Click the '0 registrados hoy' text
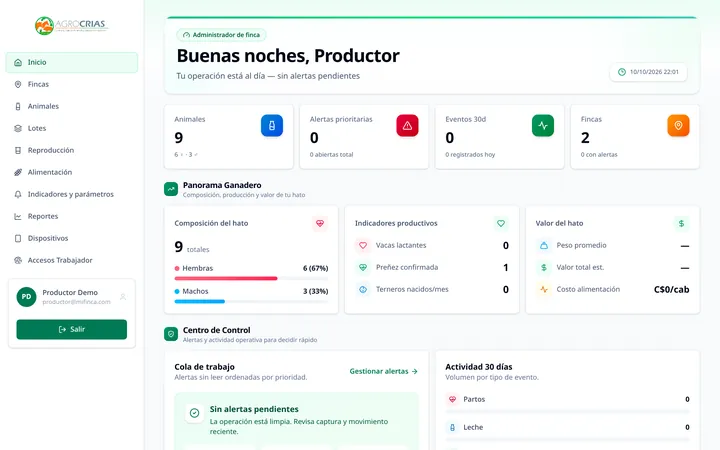This screenshot has width=720, height=450. point(470,155)
